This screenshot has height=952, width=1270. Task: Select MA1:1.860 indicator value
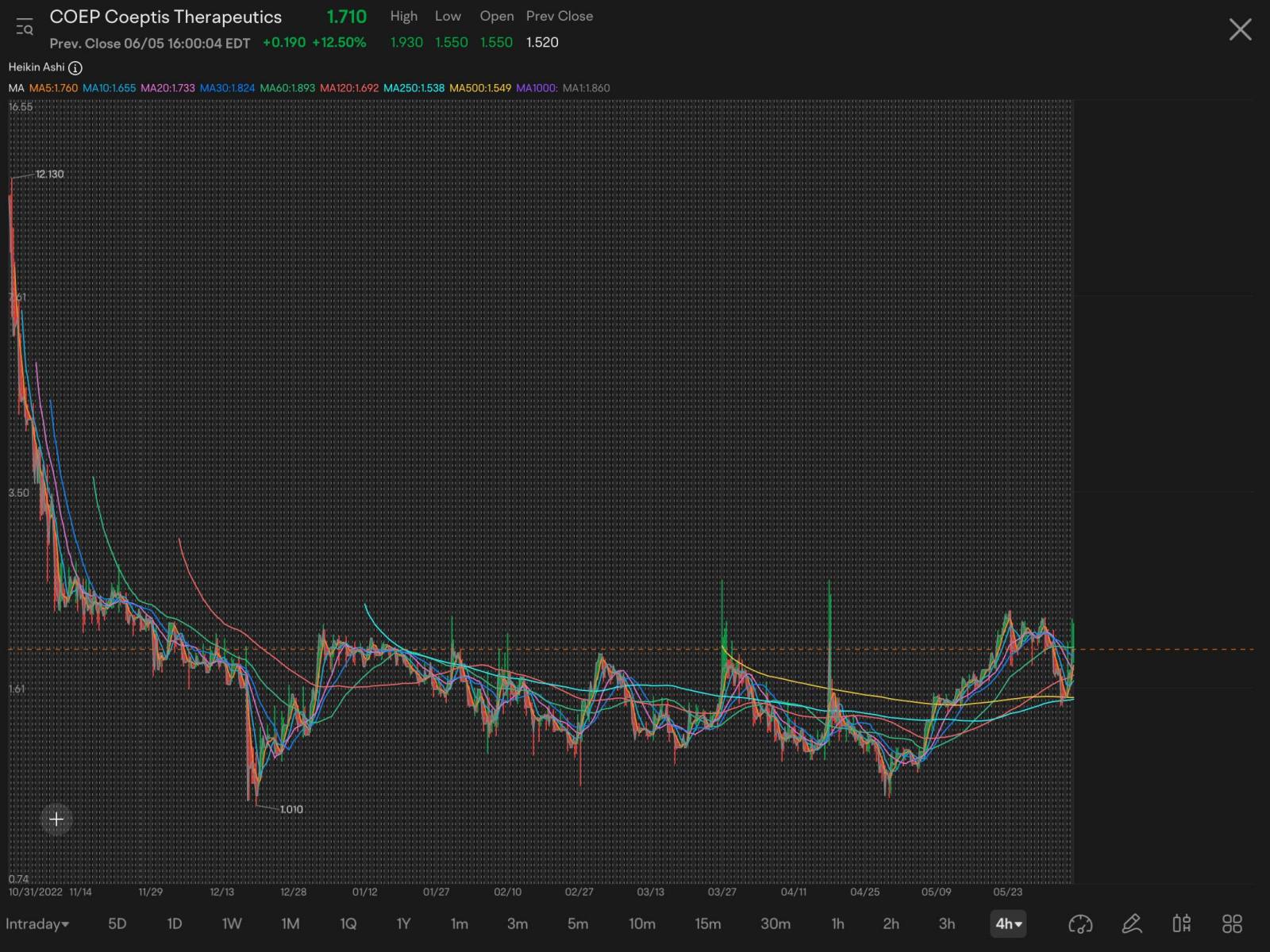(x=586, y=88)
